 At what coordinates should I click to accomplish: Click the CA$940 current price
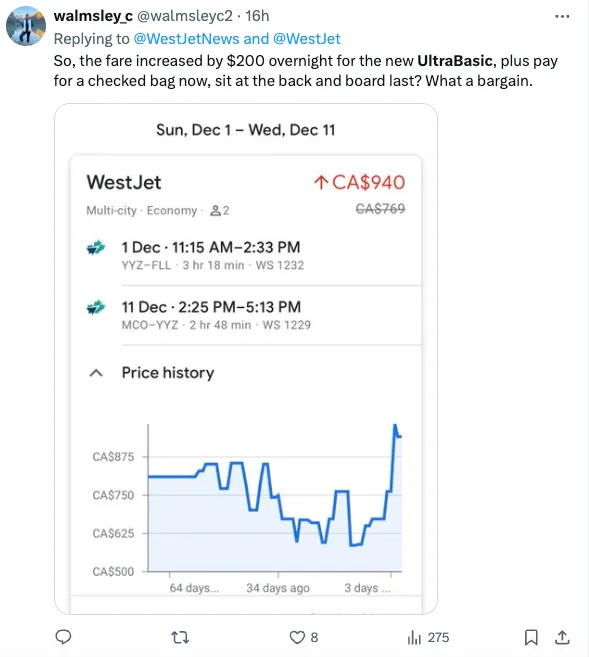tap(359, 182)
